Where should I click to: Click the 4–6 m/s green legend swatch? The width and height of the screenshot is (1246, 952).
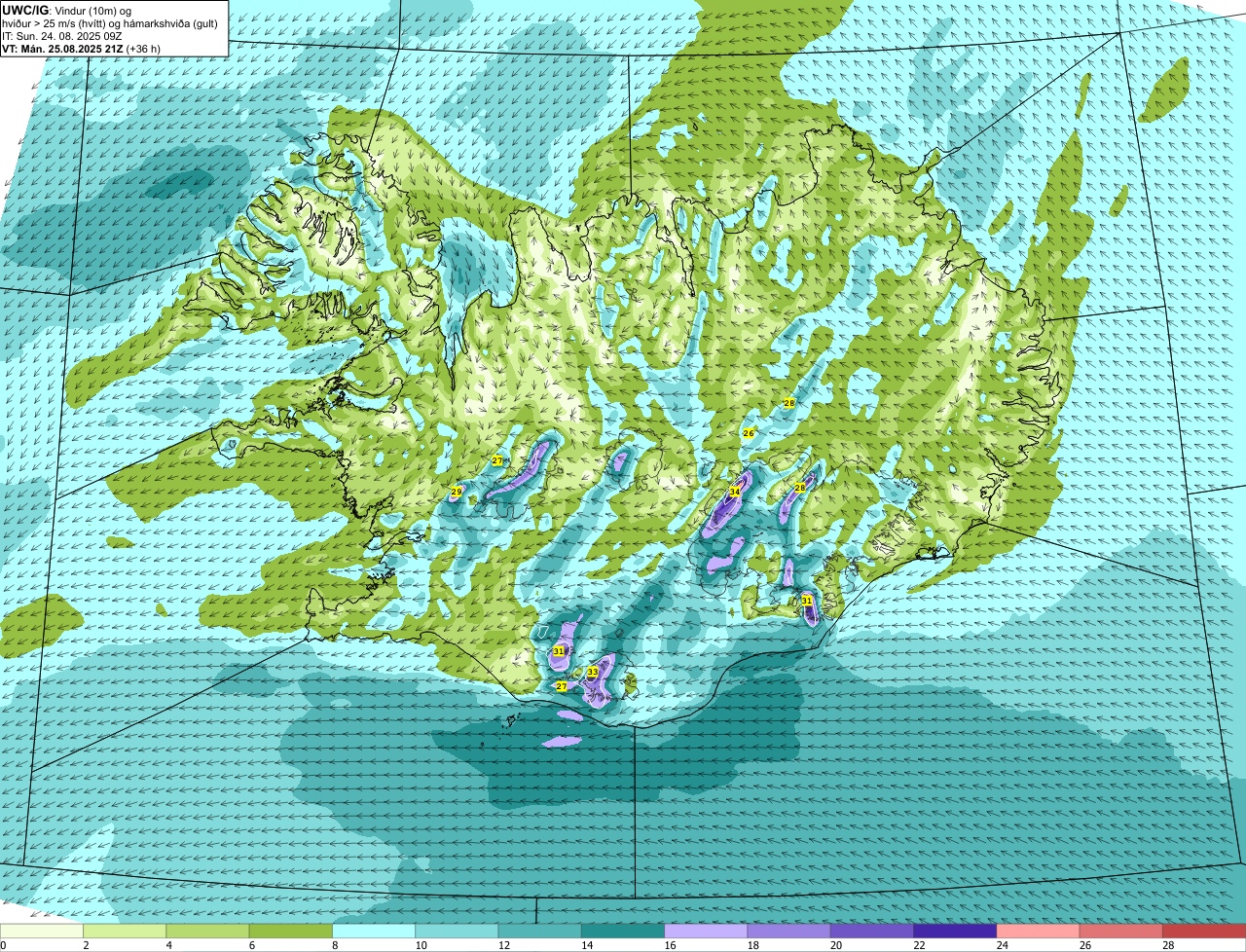click(x=207, y=932)
